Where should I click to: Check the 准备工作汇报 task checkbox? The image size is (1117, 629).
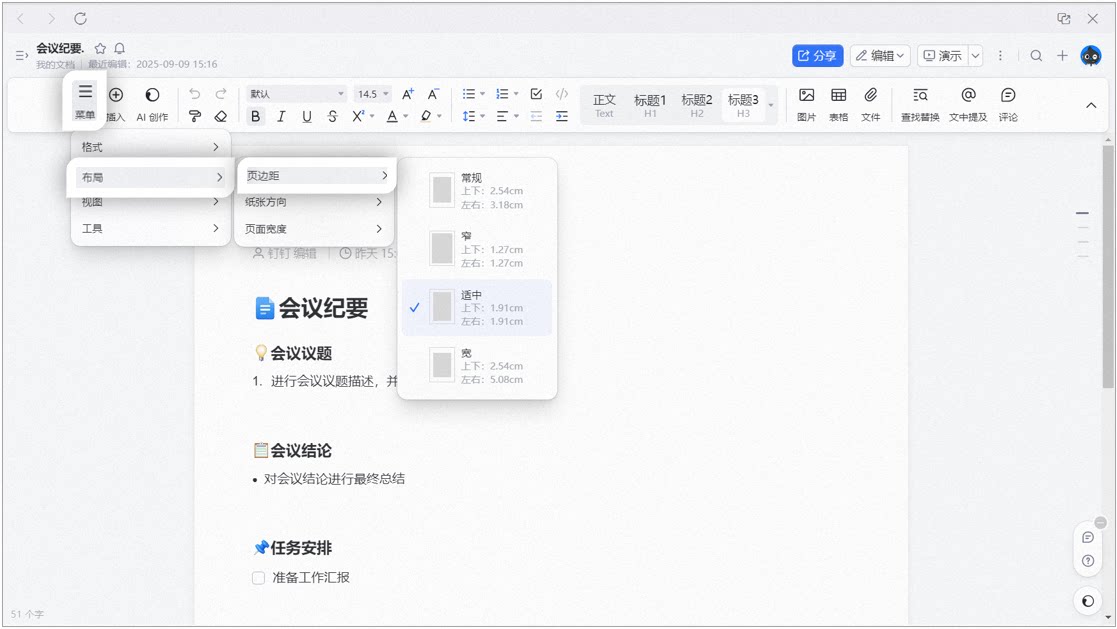(x=259, y=578)
